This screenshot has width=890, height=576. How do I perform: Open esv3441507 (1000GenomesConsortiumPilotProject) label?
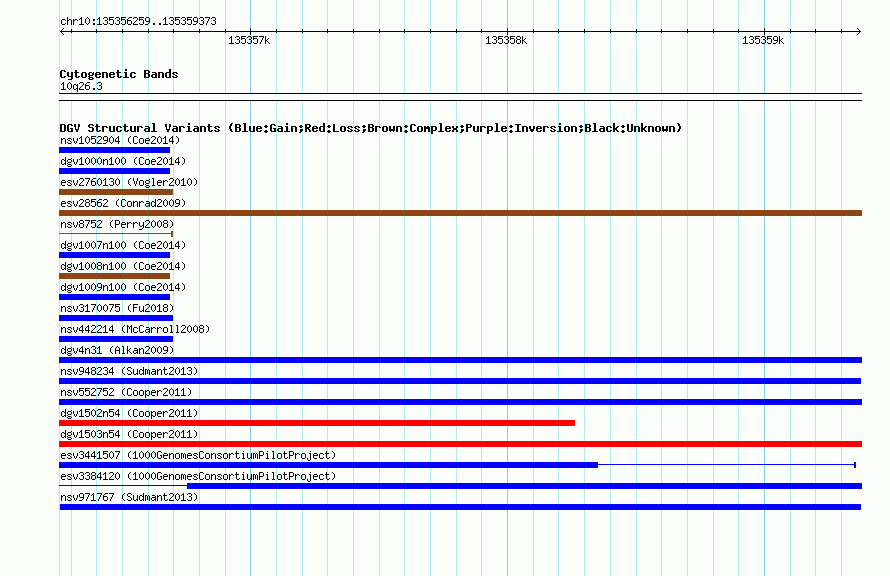198,455
